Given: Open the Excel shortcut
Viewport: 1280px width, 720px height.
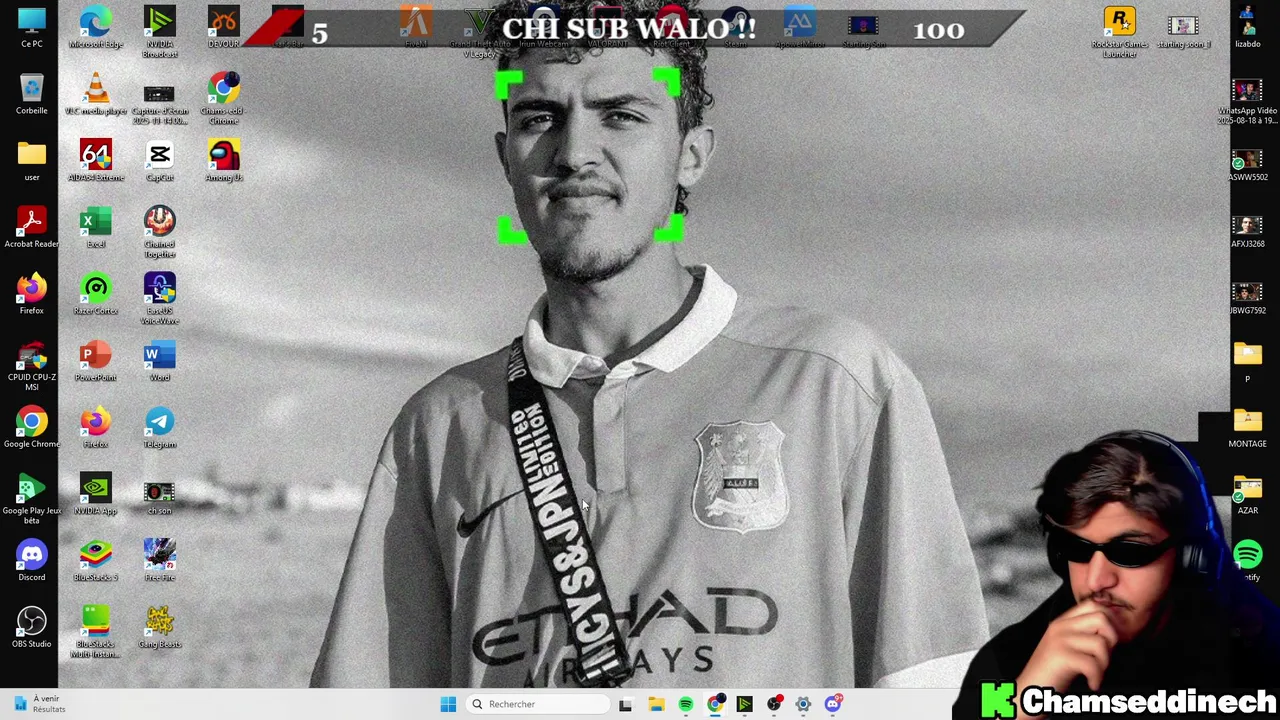Looking at the screenshot, I should click(95, 227).
